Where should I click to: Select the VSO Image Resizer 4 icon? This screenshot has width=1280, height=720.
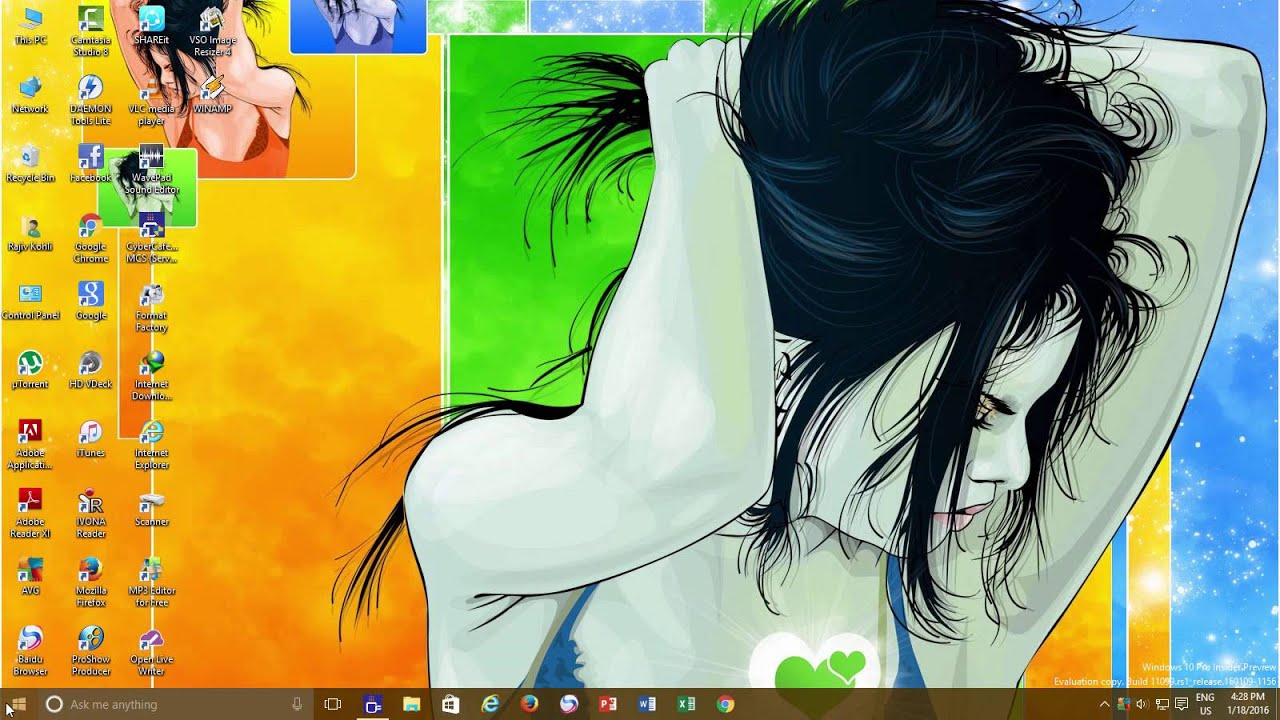212,32
